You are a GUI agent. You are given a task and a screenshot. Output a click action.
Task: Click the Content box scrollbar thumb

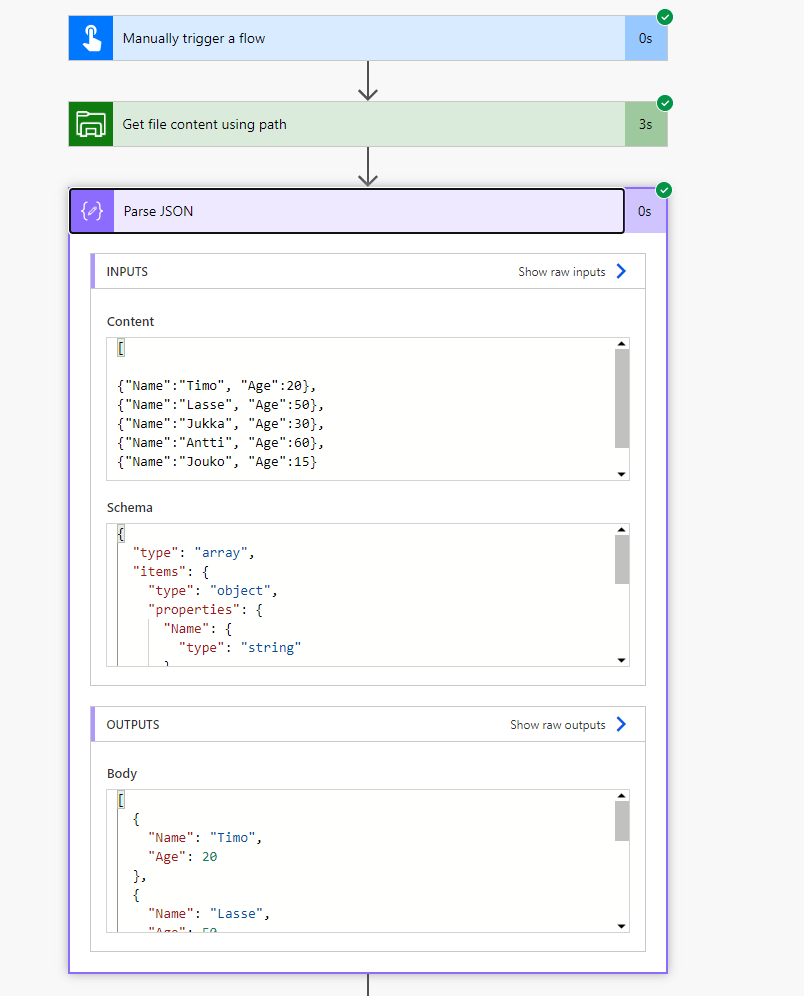point(621,397)
